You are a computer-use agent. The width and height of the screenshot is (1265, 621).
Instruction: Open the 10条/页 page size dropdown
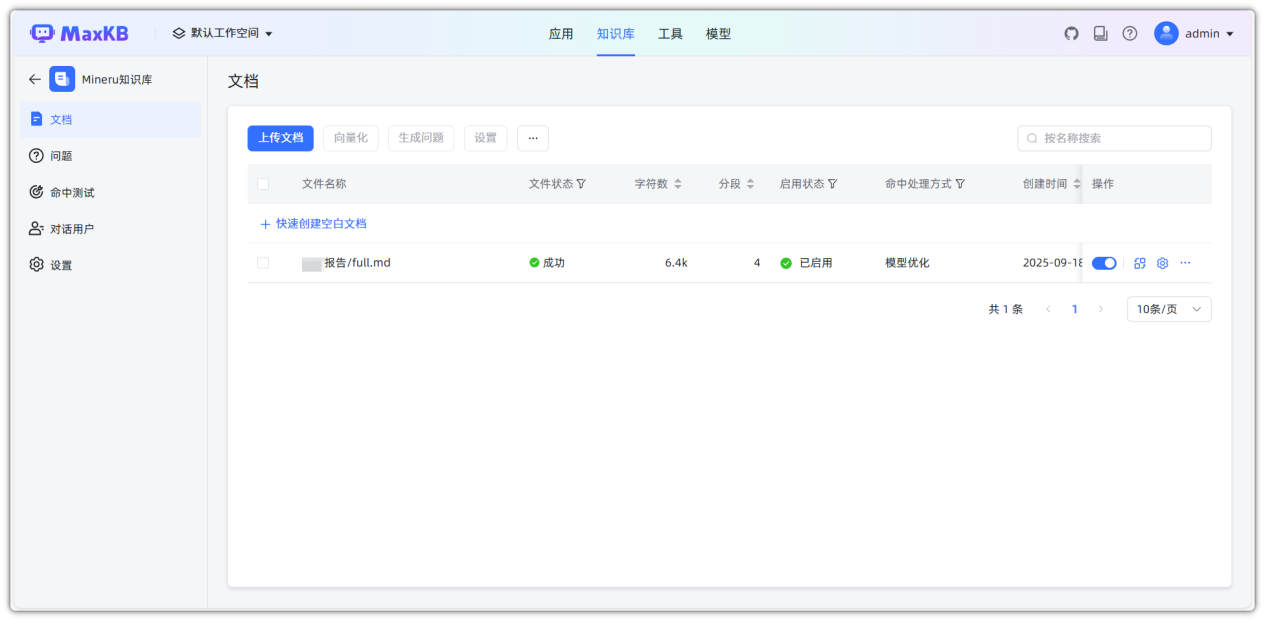[1168, 309]
